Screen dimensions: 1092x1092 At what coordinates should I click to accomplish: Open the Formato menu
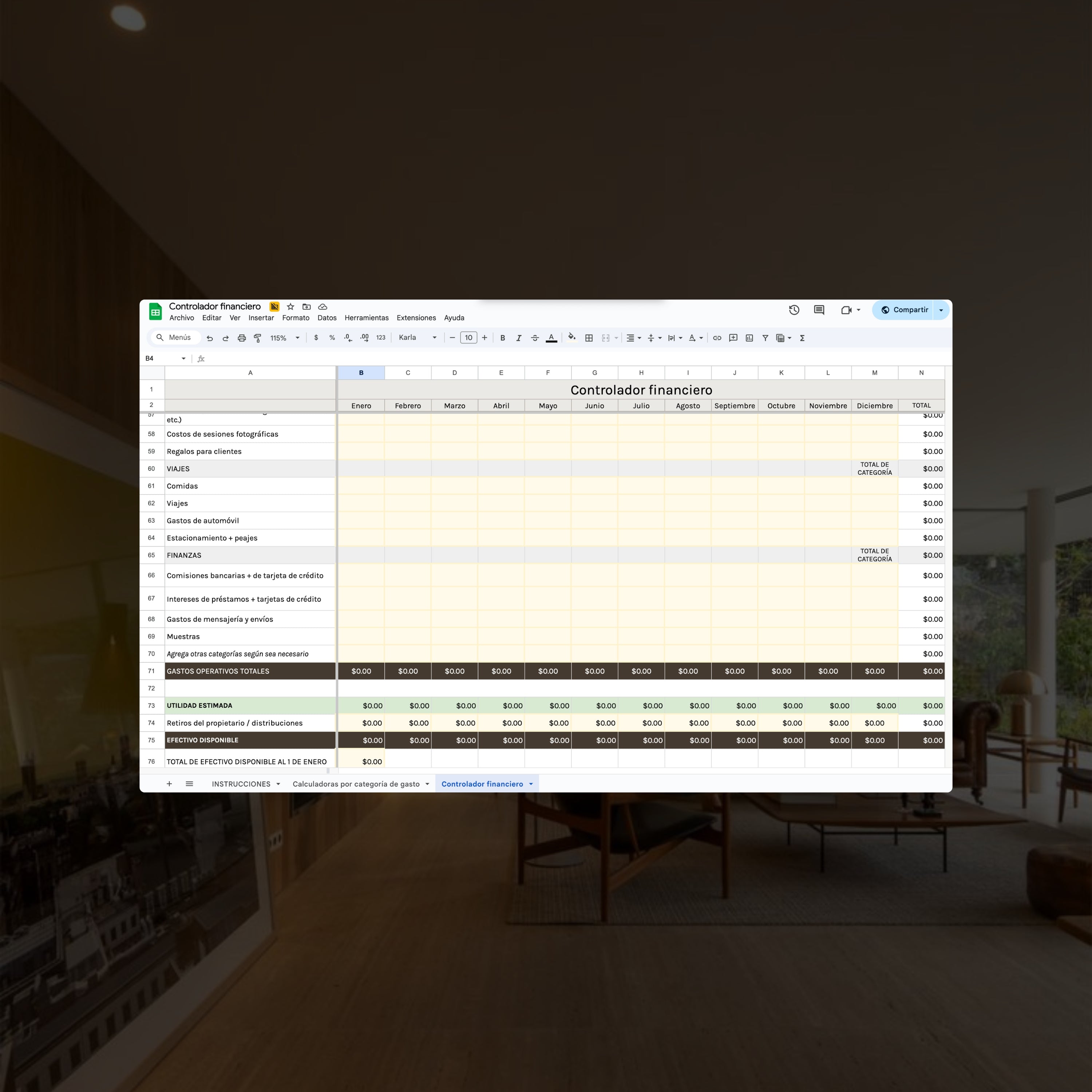(x=296, y=318)
